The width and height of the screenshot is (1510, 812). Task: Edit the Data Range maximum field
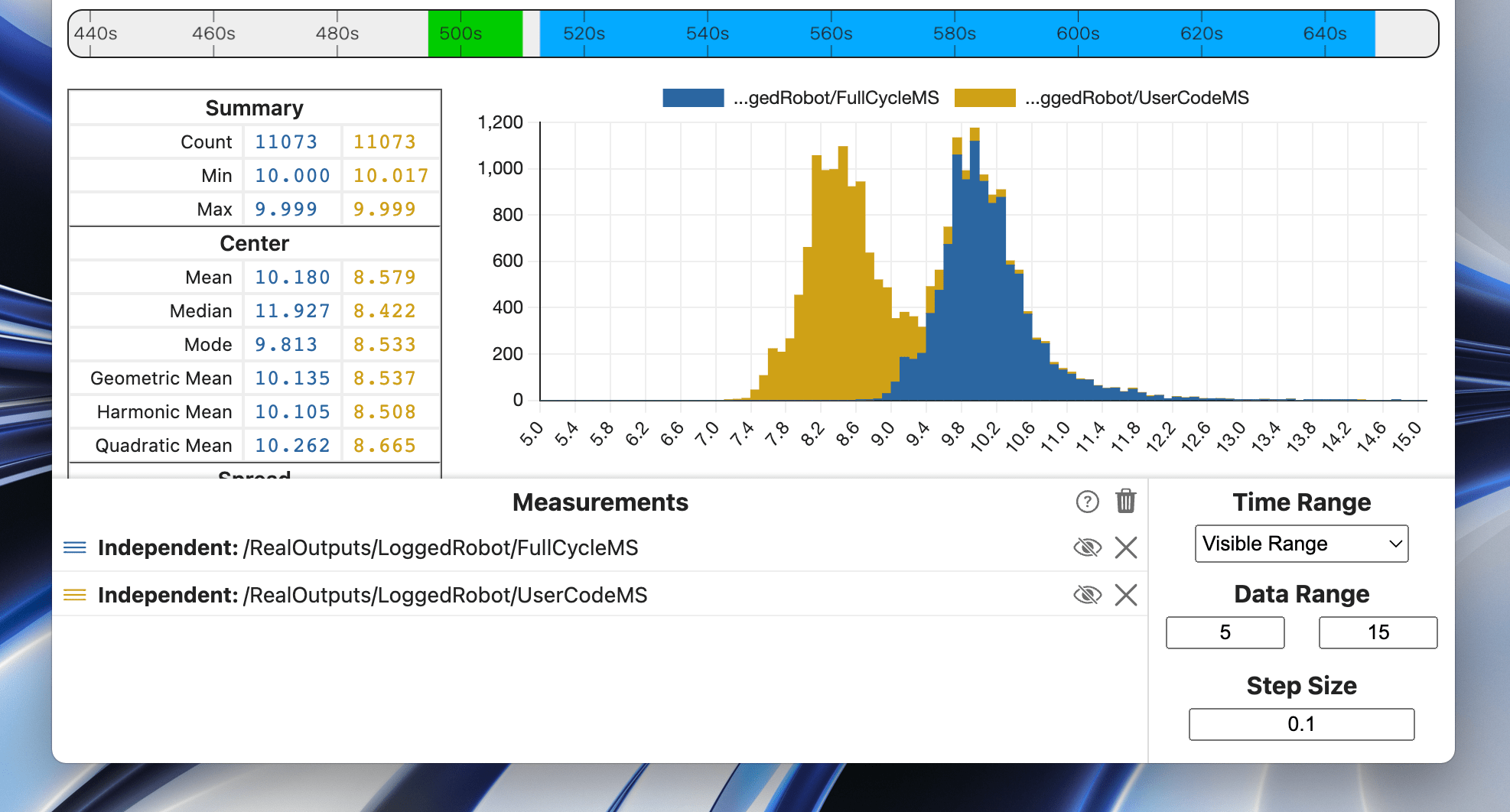[1378, 632]
